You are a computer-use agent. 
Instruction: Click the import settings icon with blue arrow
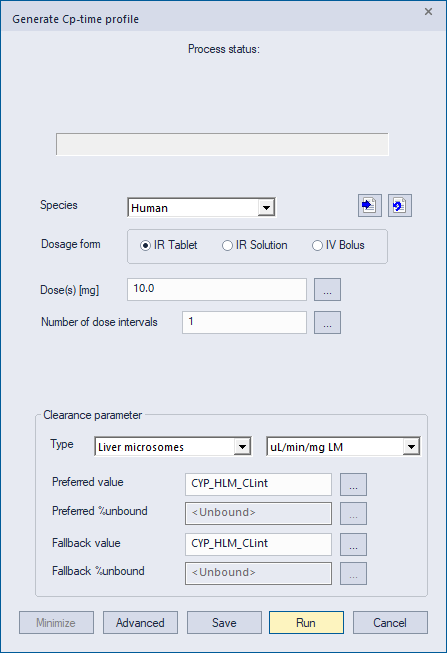(x=370, y=206)
